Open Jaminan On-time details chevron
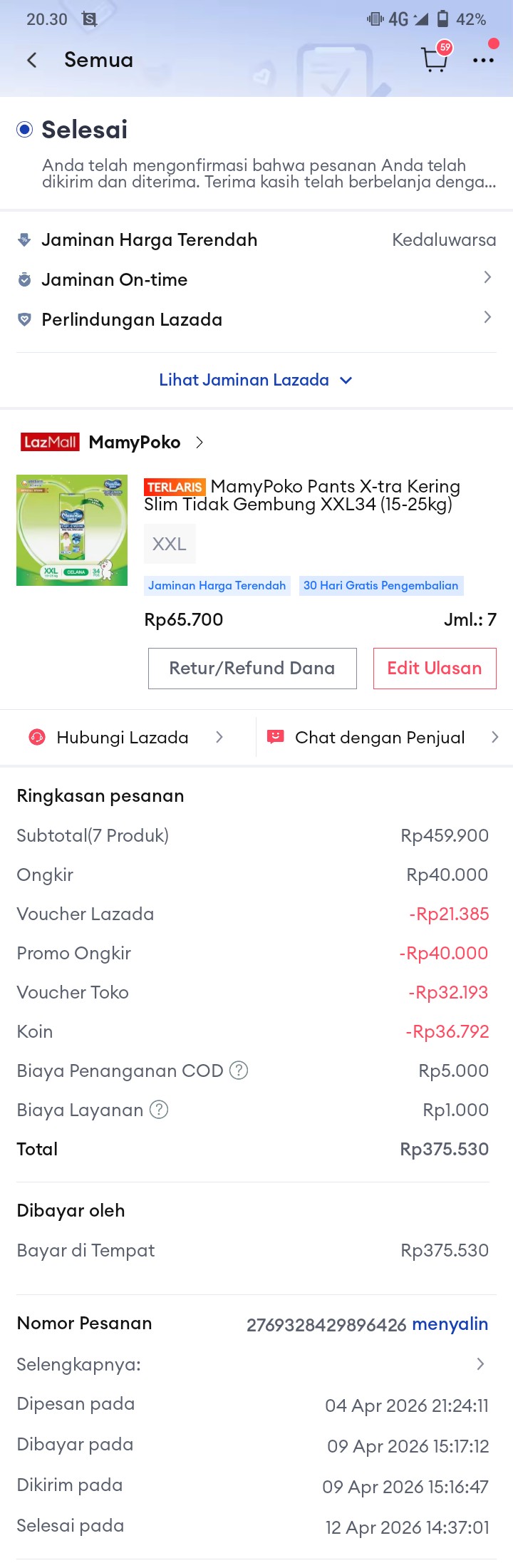513x1568 pixels. [x=487, y=277]
